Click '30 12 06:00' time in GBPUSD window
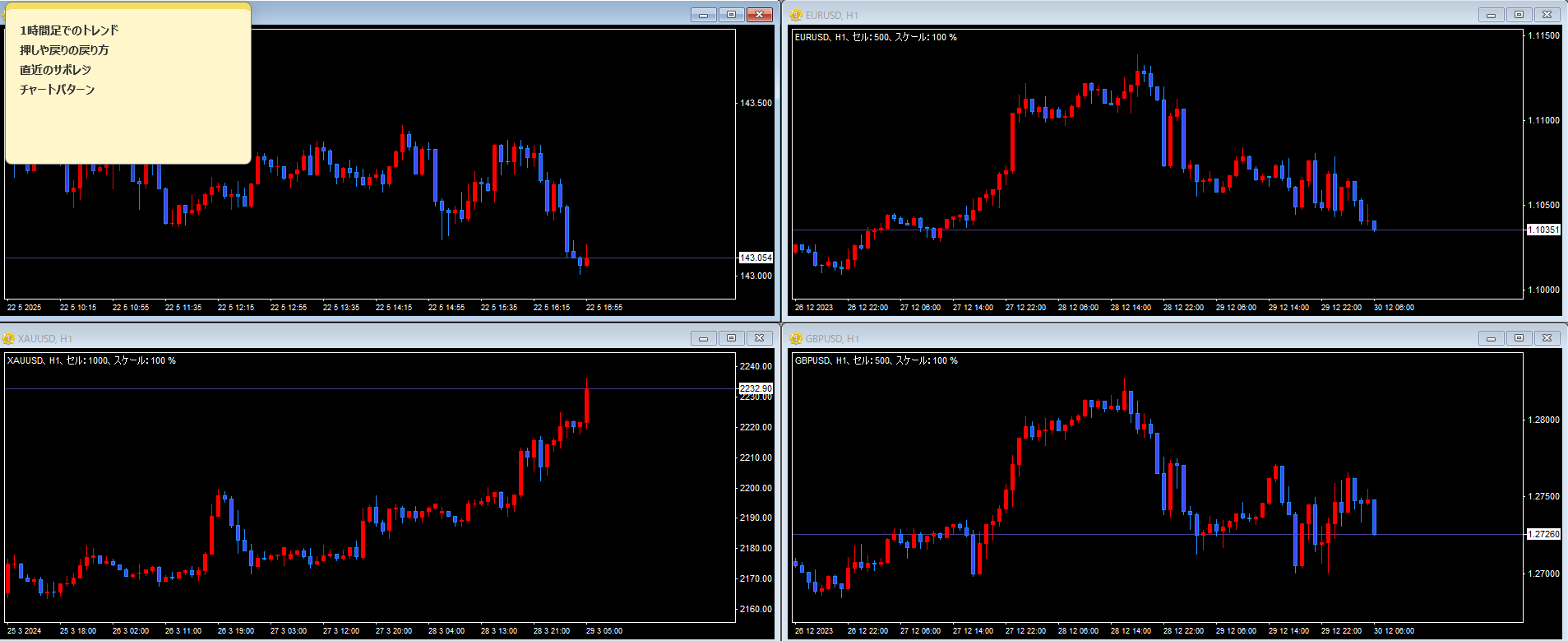This screenshot has width=1568, height=641. pos(1395,631)
